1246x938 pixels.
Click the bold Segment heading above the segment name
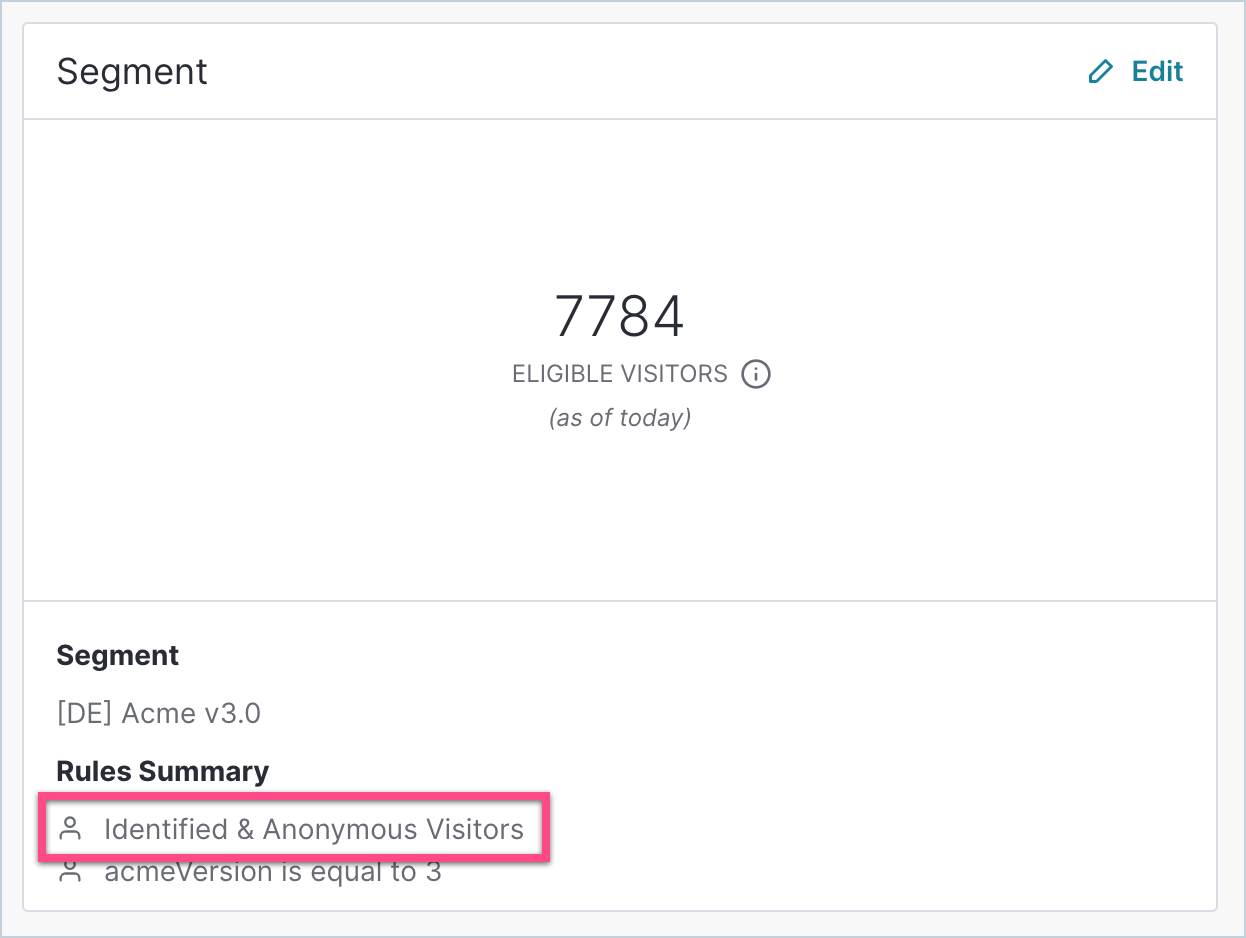click(117, 656)
